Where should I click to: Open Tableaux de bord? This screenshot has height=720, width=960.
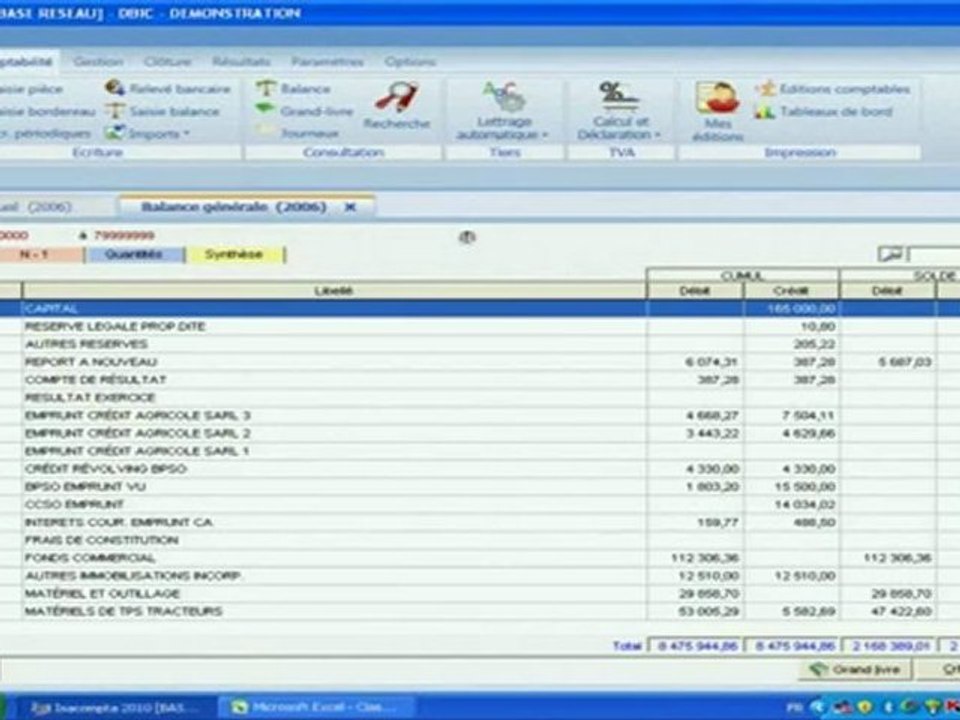point(825,111)
